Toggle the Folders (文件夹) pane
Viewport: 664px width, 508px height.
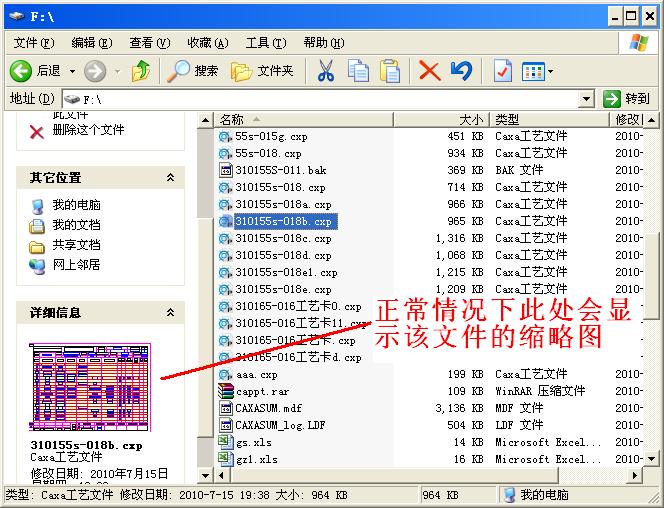tap(263, 71)
